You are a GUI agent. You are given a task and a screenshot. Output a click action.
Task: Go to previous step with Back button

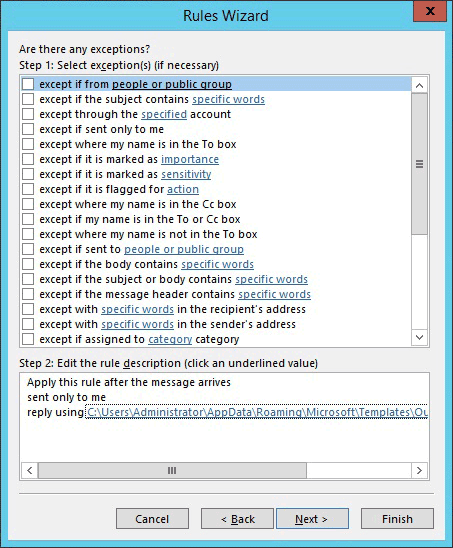(x=237, y=519)
